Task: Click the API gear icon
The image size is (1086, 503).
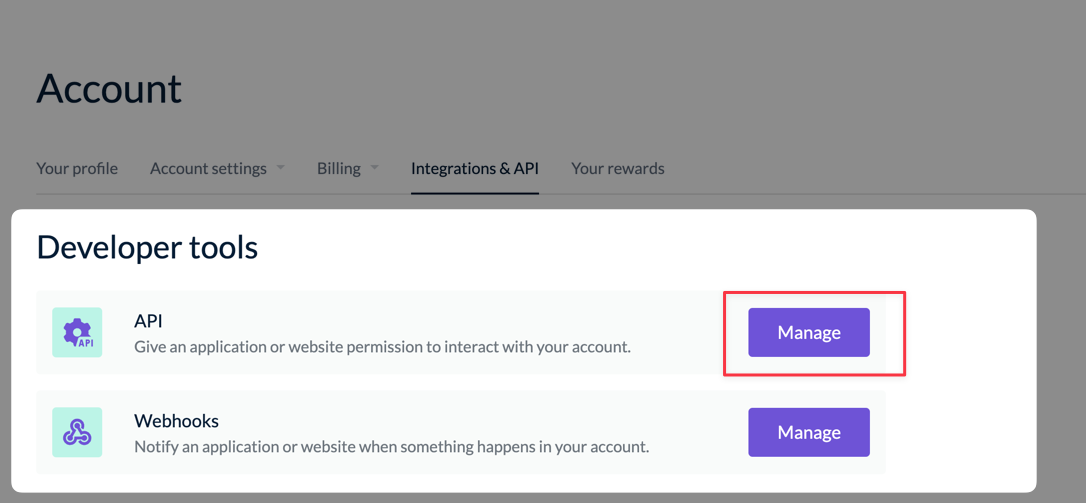Action: tap(77, 332)
